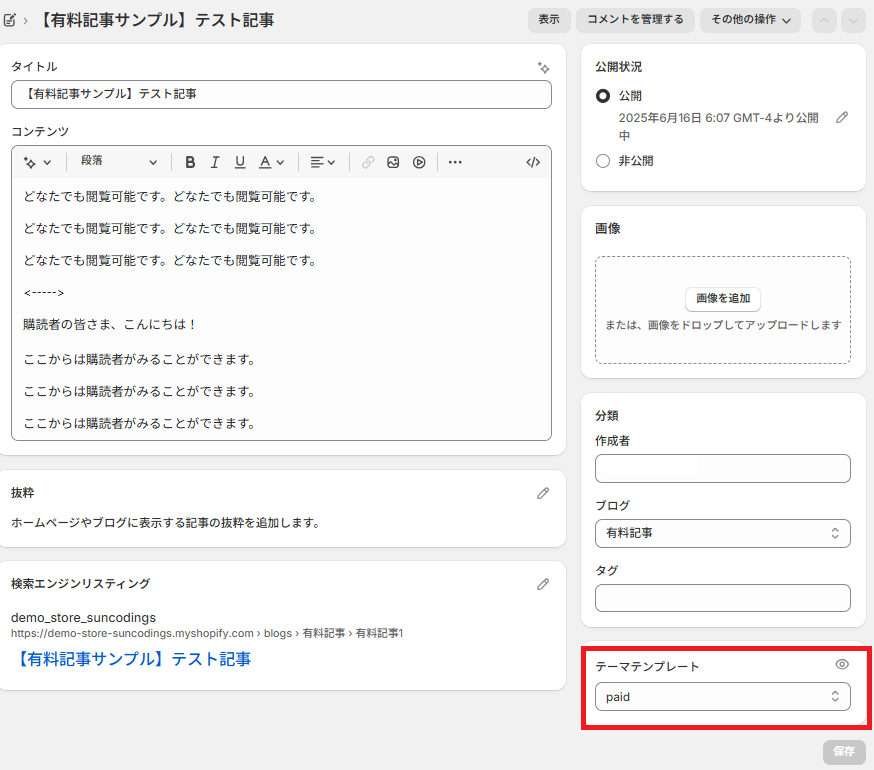Click the first どなたでも閲覧可能です paragraph
Image resolution: width=874 pixels, height=770 pixels.
pos(170,197)
